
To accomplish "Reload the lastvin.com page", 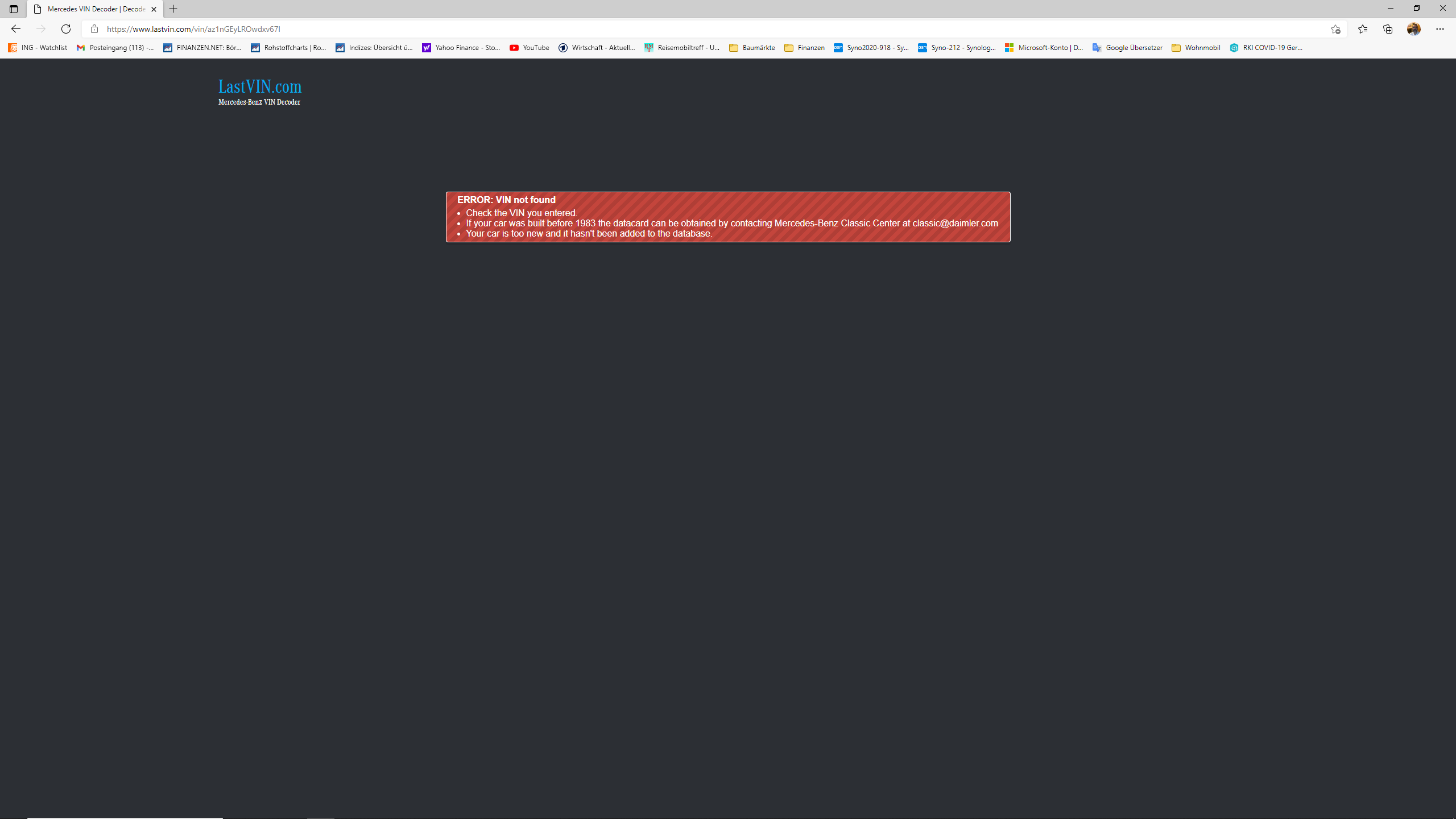I will point(66,29).
